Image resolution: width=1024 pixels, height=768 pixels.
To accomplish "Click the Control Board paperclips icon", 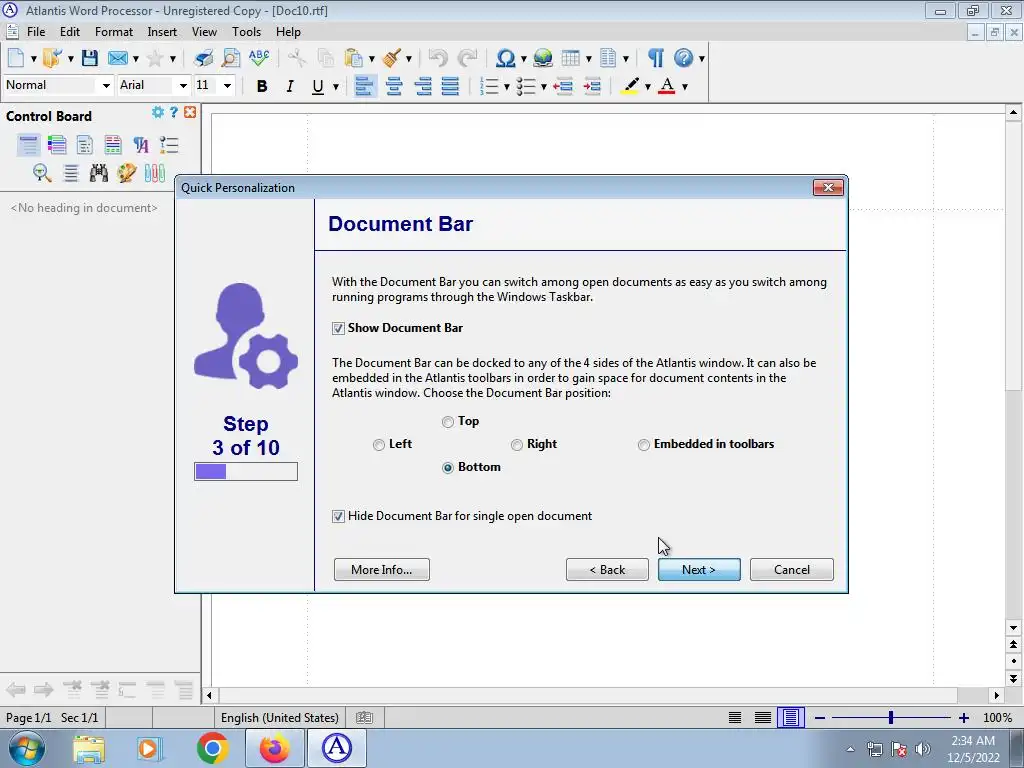I will [155, 173].
